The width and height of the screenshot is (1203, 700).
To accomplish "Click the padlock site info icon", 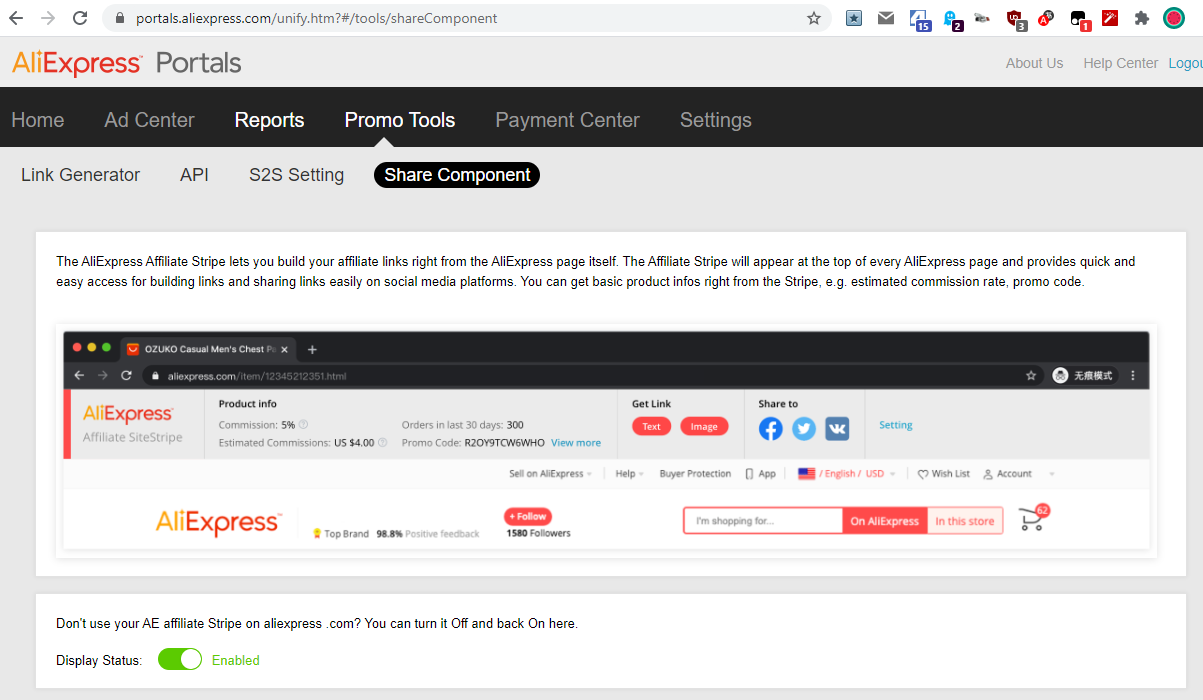I will coord(120,18).
